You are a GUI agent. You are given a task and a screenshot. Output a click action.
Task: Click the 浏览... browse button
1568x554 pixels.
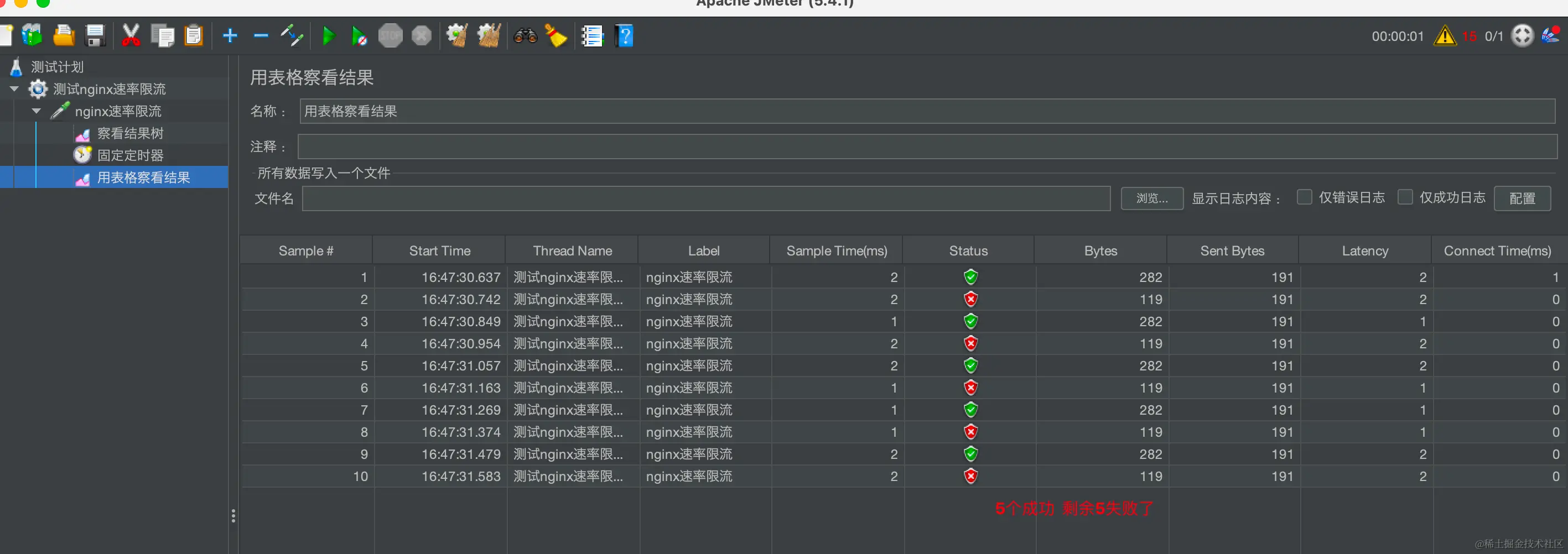click(1151, 199)
